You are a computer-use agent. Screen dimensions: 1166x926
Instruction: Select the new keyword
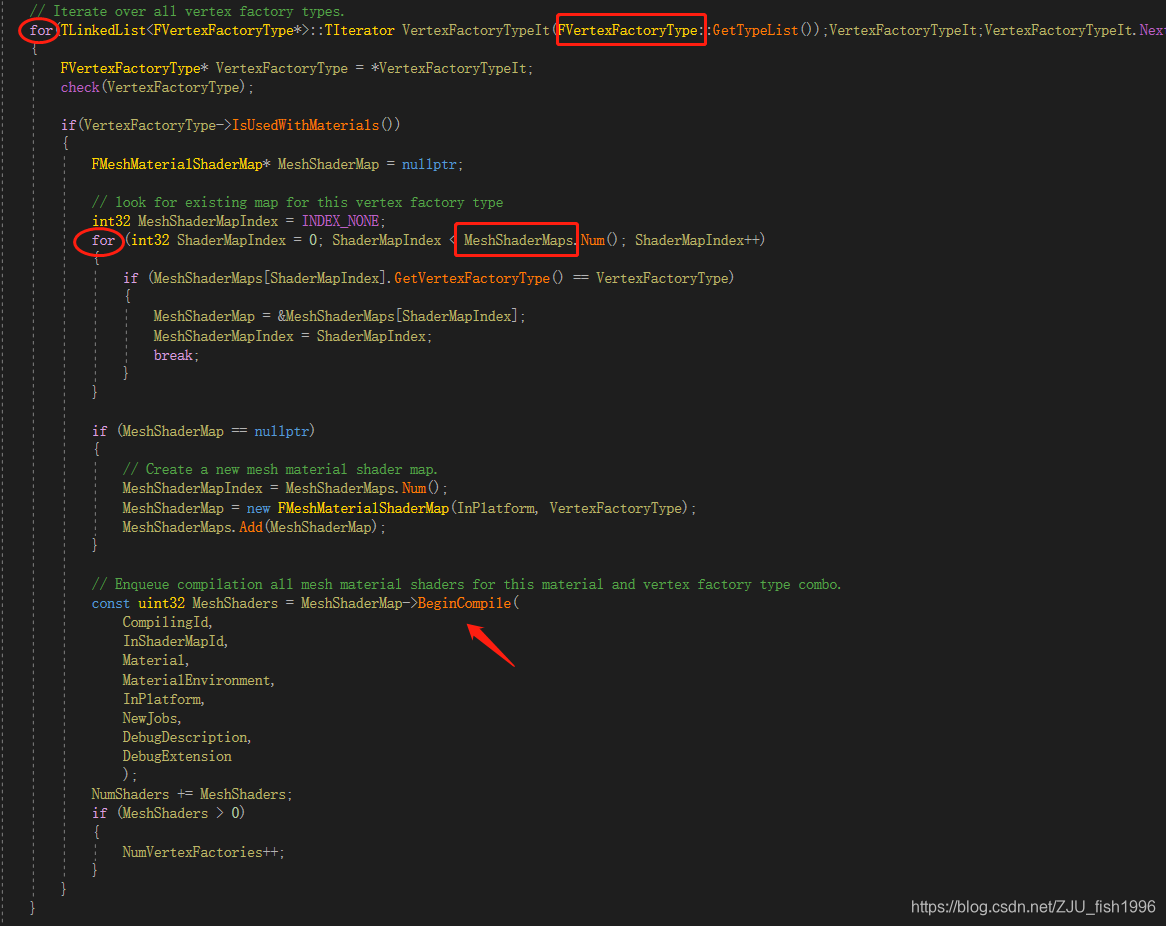(258, 509)
